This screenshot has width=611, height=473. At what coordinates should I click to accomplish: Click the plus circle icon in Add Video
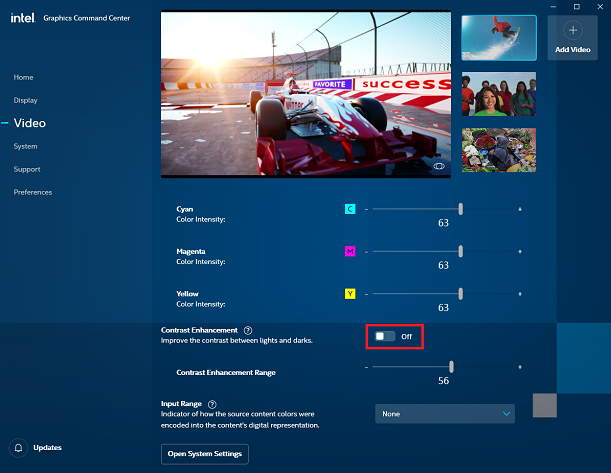[573, 30]
